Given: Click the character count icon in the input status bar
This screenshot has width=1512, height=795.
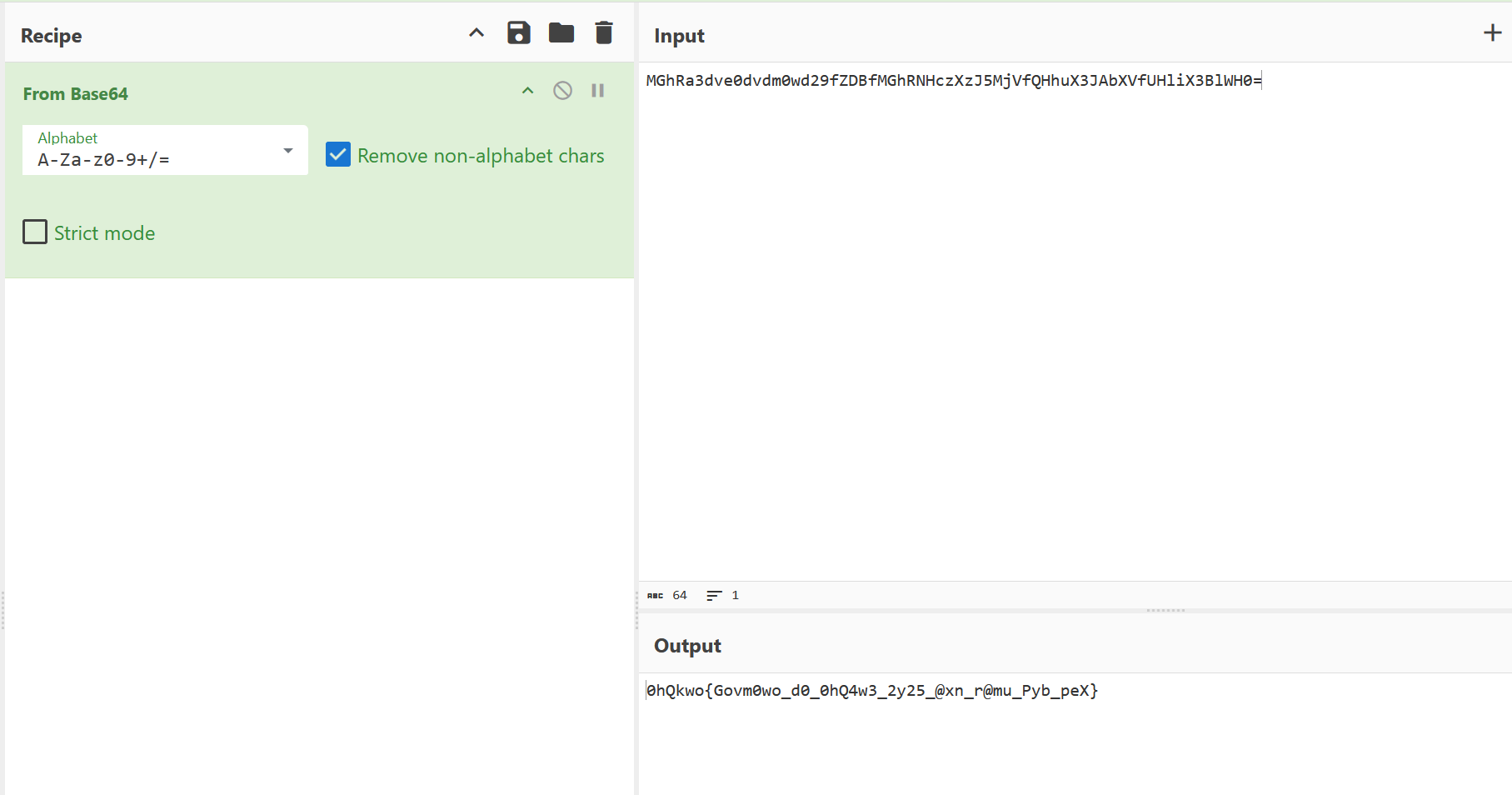Looking at the screenshot, I should click(x=656, y=596).
